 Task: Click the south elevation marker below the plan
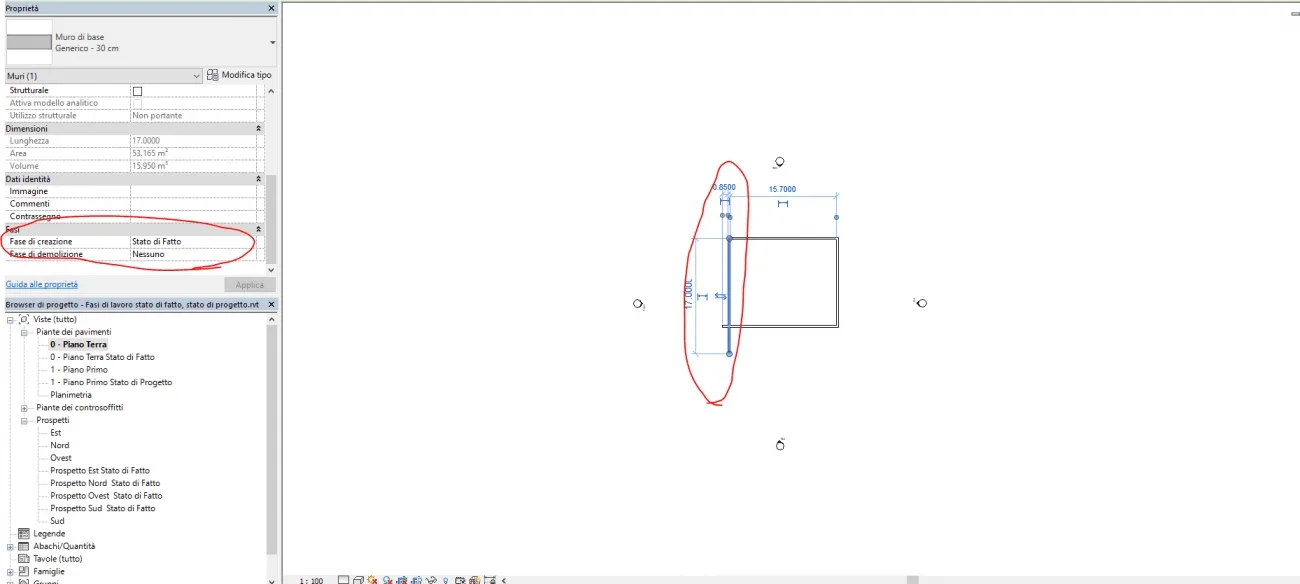(780, 444)
